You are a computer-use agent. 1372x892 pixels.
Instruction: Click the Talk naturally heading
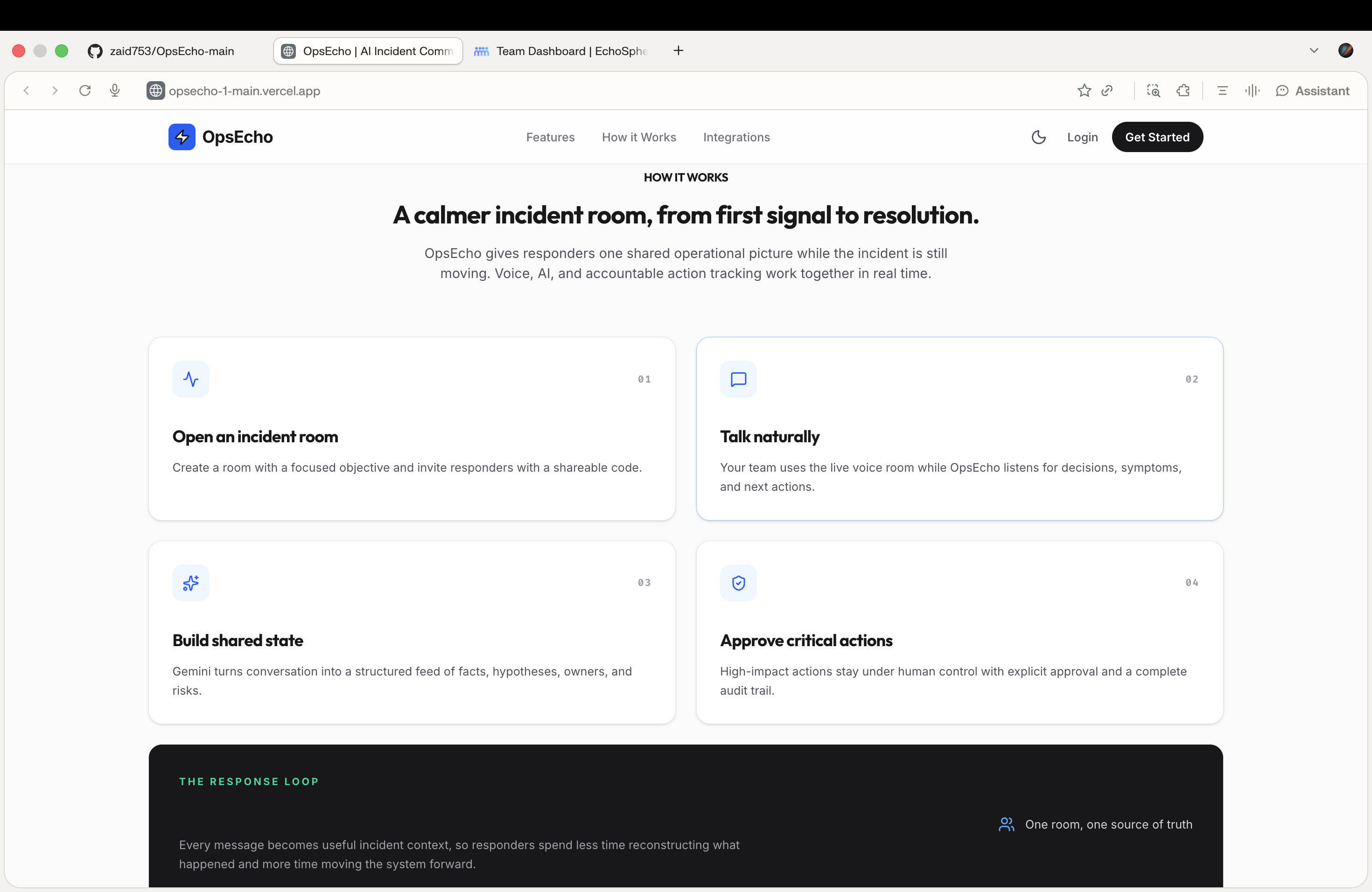pos(770,437)
